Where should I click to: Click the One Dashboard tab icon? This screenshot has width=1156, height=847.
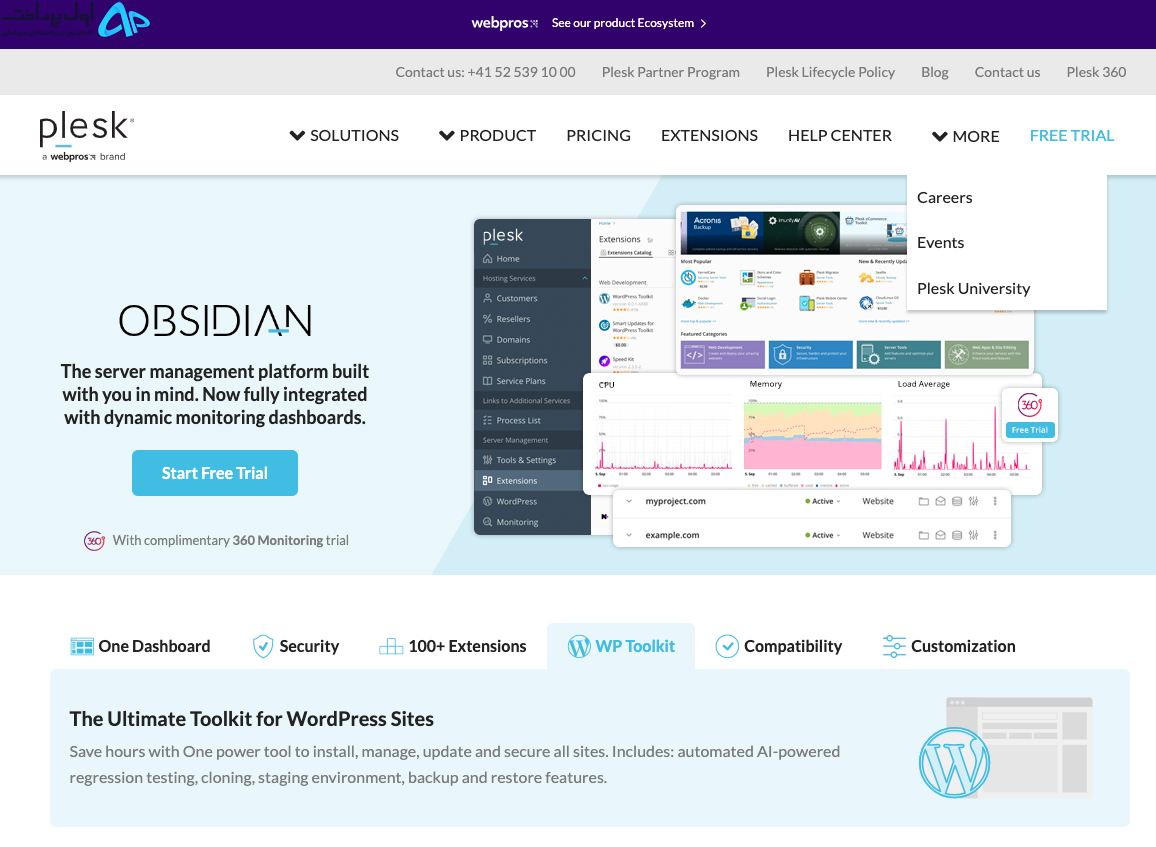[82, 646]
